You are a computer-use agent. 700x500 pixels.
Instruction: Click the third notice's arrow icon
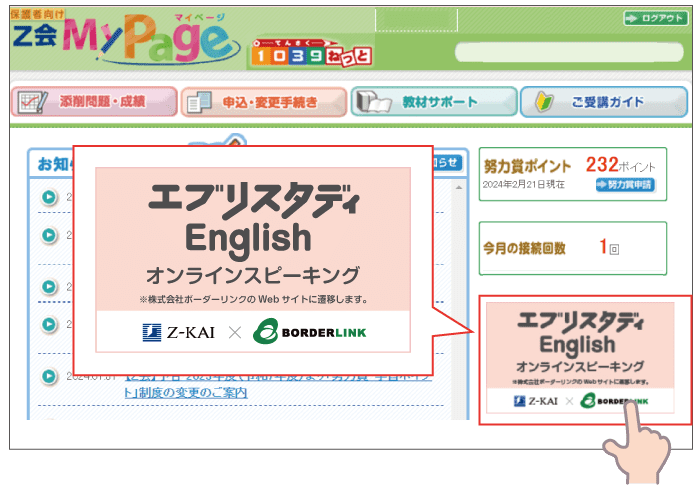click(50, 286)
